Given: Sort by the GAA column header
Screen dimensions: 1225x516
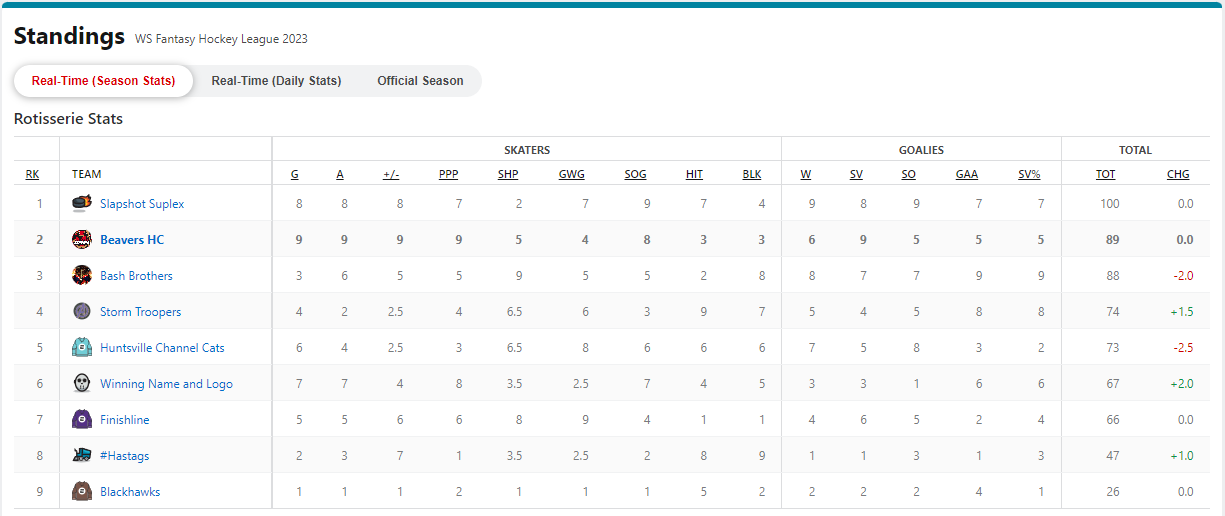Looking at the screenshot, I should (966, 174).
